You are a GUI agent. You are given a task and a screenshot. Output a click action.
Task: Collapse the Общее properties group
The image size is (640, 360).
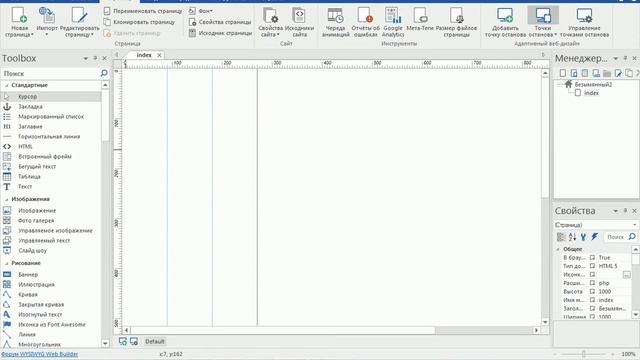pyautogui.click(x=558, y=249)
